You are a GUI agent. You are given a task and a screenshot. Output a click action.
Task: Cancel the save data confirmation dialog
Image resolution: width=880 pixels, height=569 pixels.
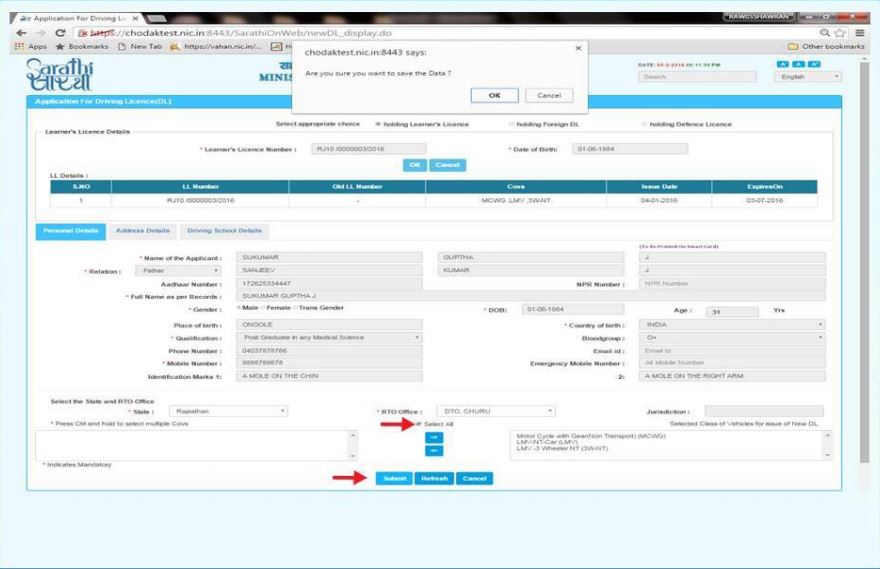click(548, 95)
